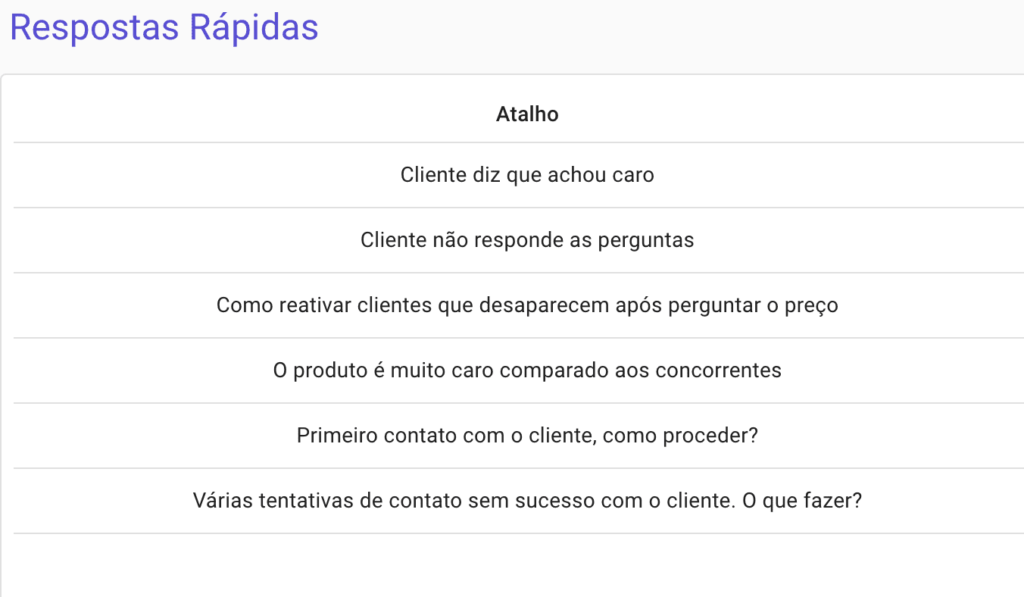Select 'Cliente não responde as perguntas' row

pos(527,240)
